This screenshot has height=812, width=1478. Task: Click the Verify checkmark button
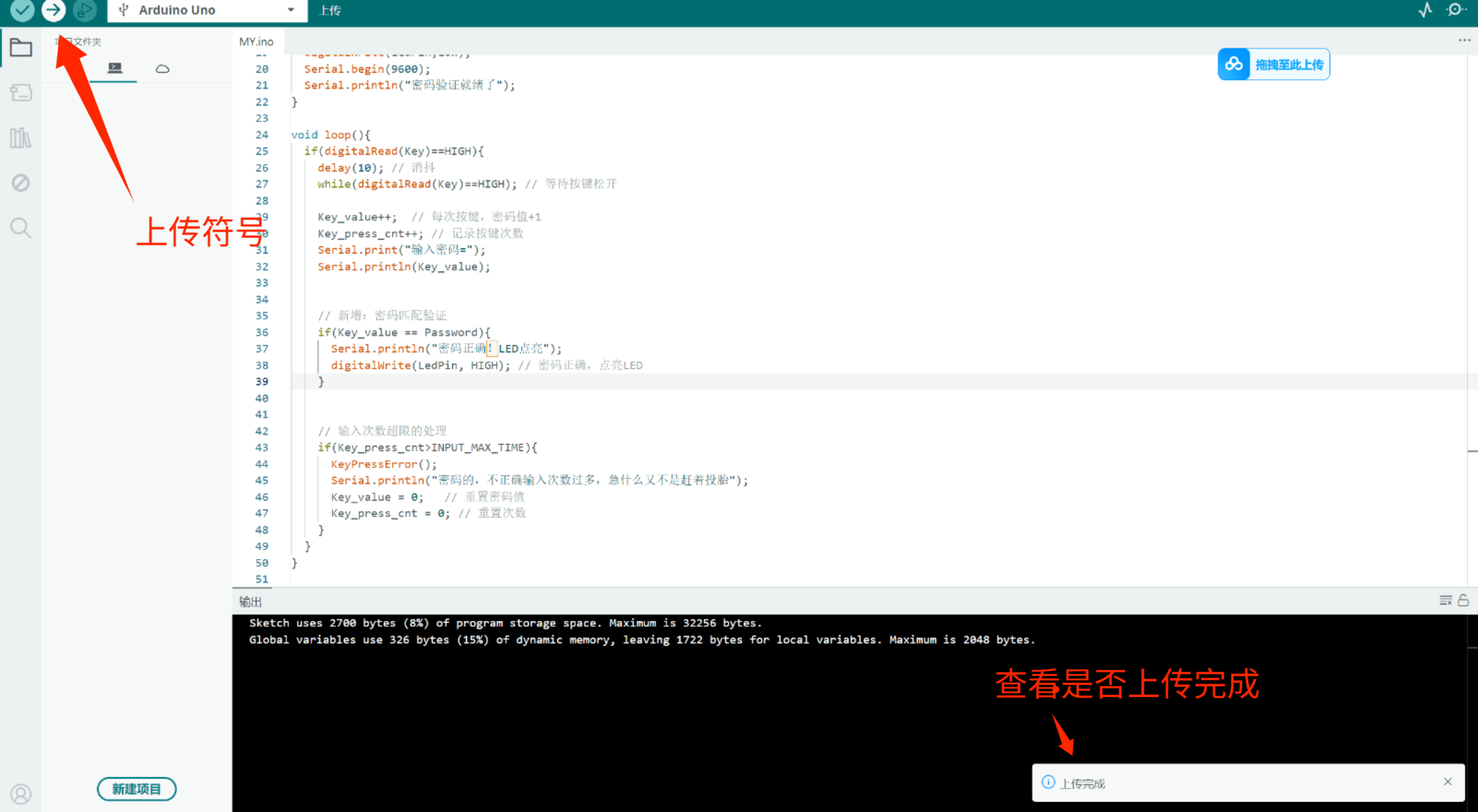(x=22, y=10)
